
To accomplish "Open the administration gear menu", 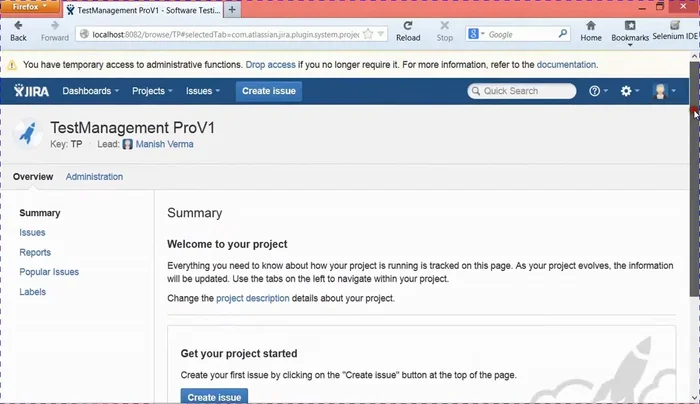I will coord(629,91).
